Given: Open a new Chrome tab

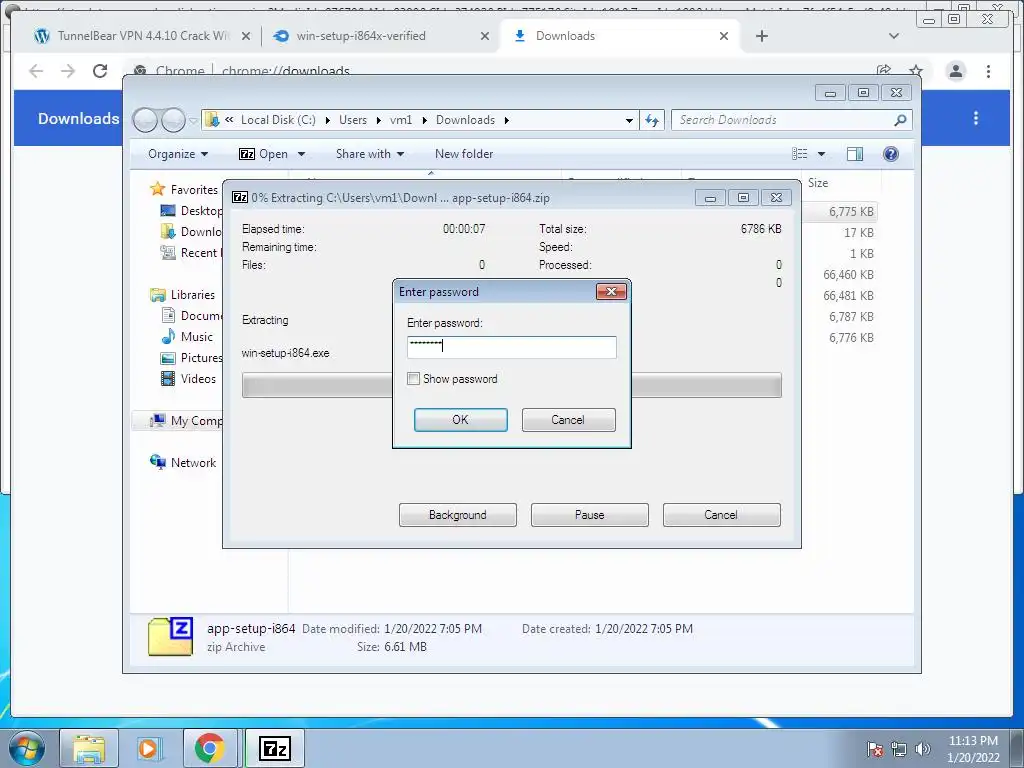Looking at the screenshot, I should [761, 36].
